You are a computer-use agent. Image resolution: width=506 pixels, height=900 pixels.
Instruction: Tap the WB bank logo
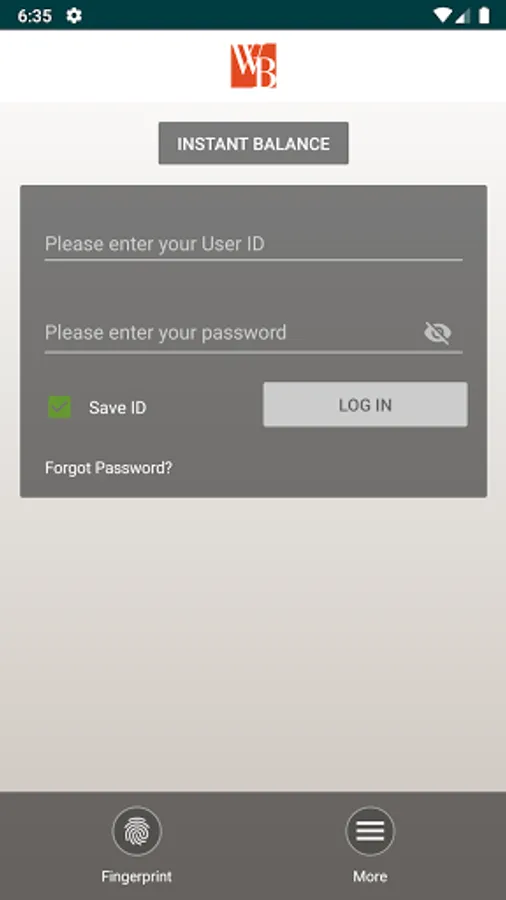coord(253,65)
